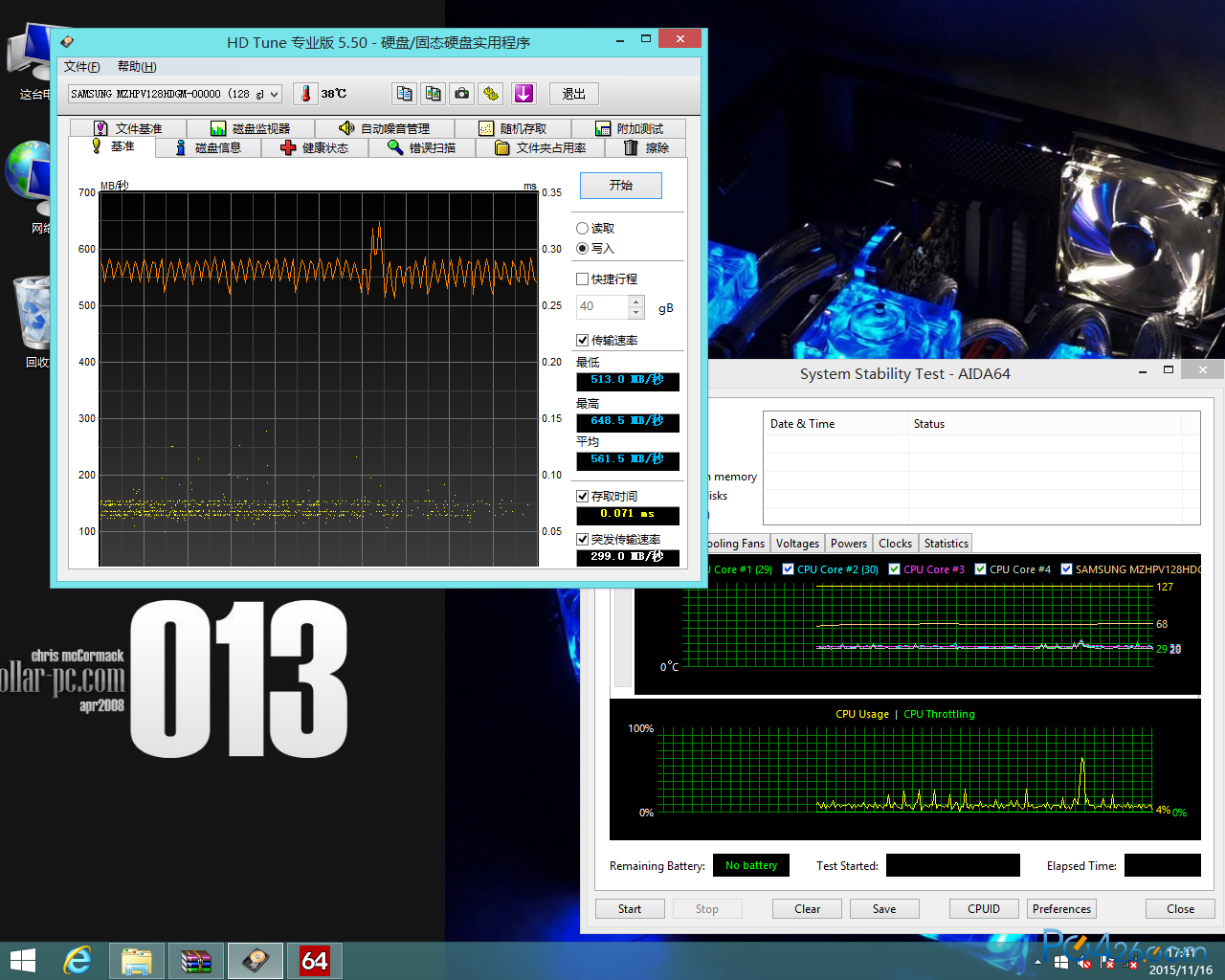Open the Statistics tab in AIDA64
The height and width of the screenshot is (980, 1225).
946,544
